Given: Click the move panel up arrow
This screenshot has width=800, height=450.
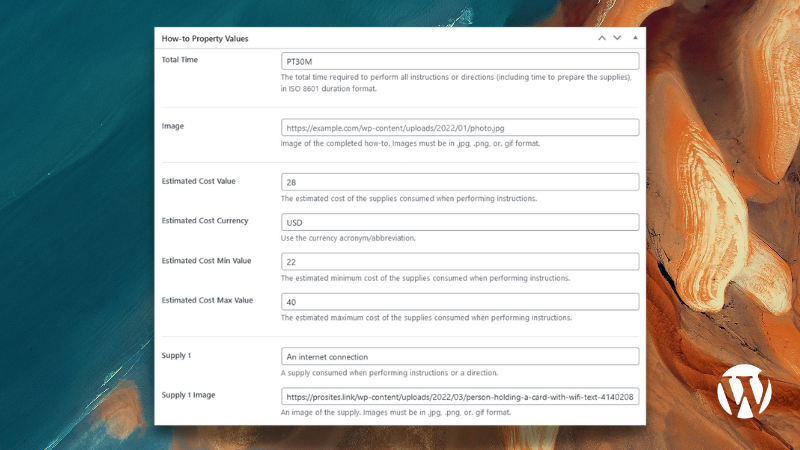Looking at the screenshot, I should (601, 38).
